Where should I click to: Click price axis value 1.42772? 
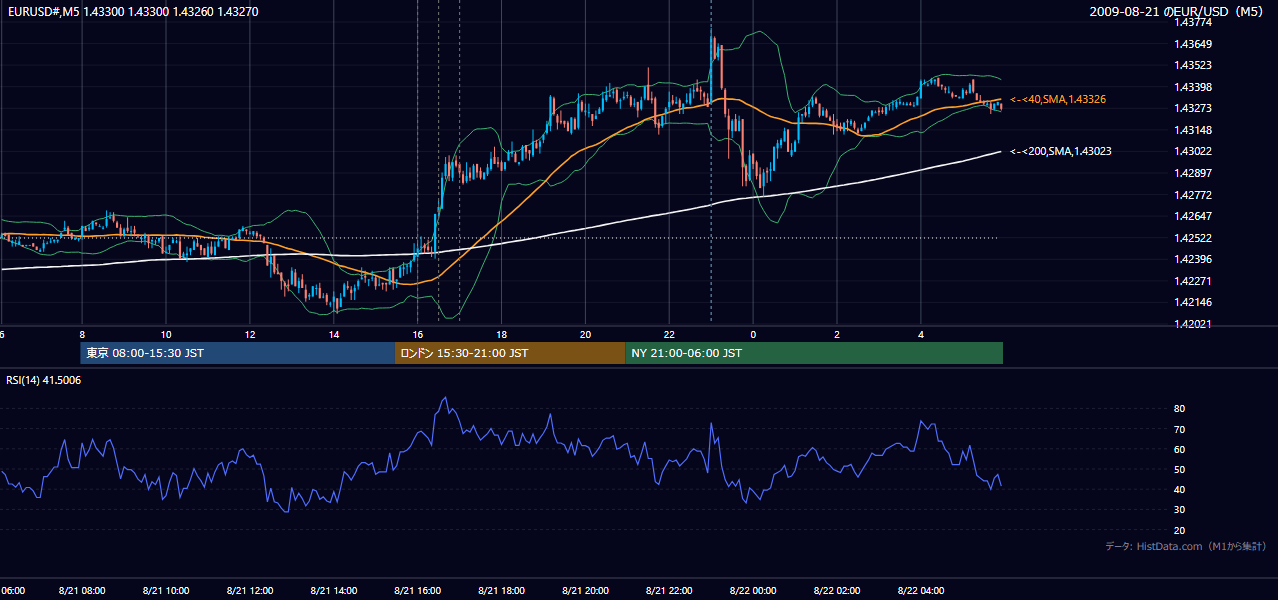click(x=1194, y=195)
